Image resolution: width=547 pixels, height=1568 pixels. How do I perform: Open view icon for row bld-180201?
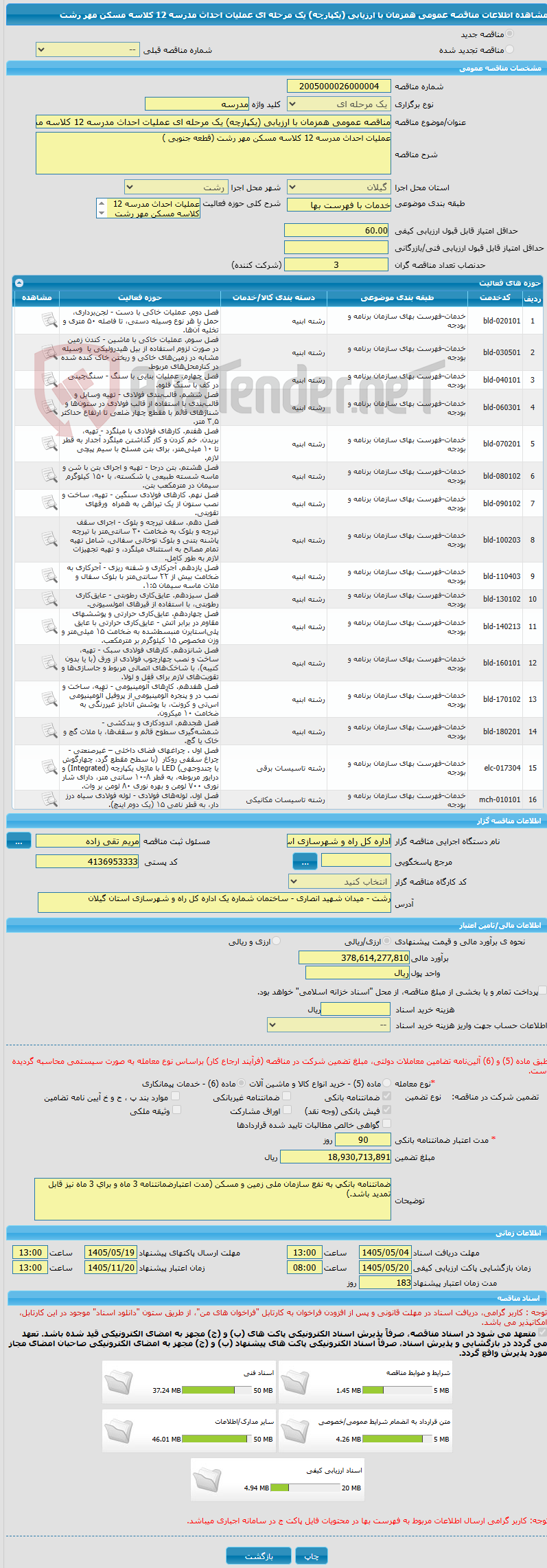pos(49,731)
